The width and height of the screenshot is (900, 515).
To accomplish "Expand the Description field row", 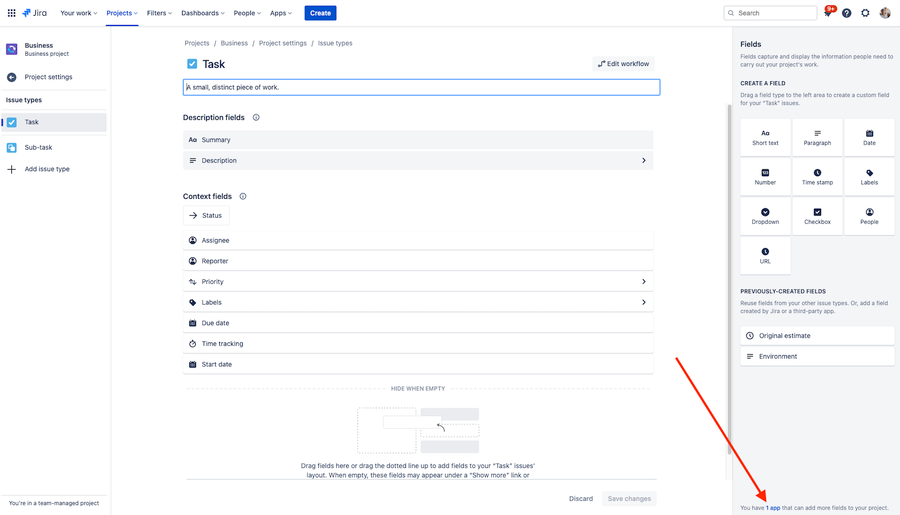I will [x=643, y=160].
